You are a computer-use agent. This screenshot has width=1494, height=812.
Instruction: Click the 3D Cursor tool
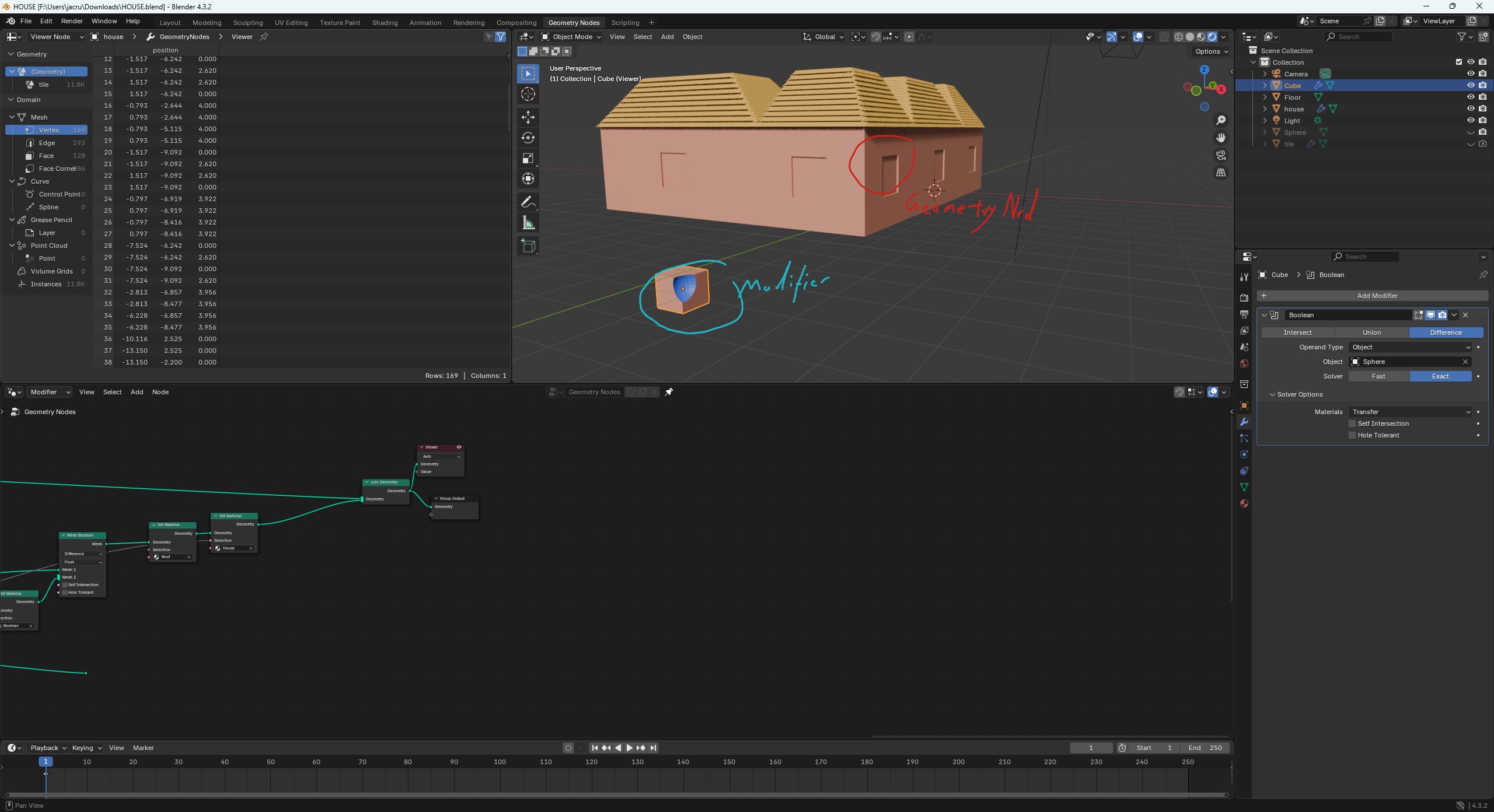tap(528, 94)
